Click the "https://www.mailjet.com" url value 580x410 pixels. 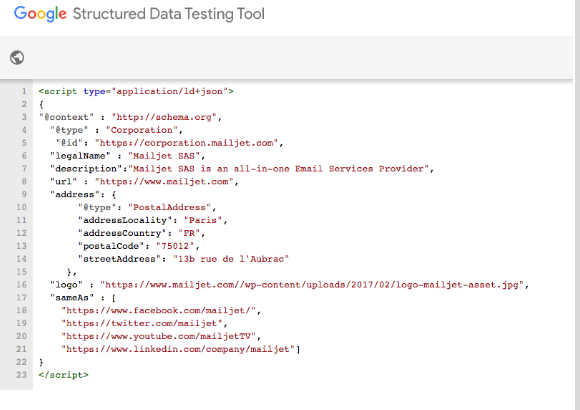[x=164, y=181]
